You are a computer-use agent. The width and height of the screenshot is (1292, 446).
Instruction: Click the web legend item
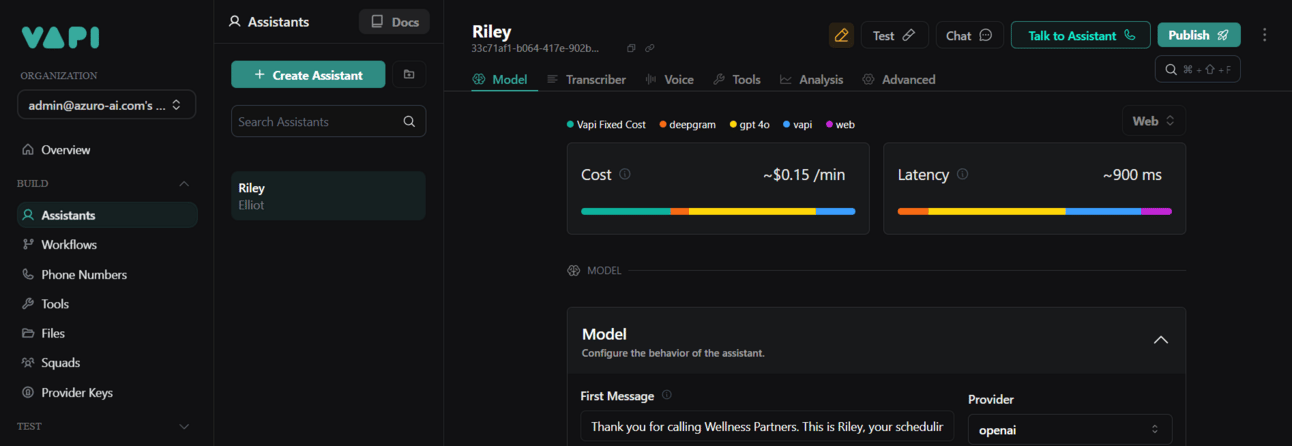(839, 125)
